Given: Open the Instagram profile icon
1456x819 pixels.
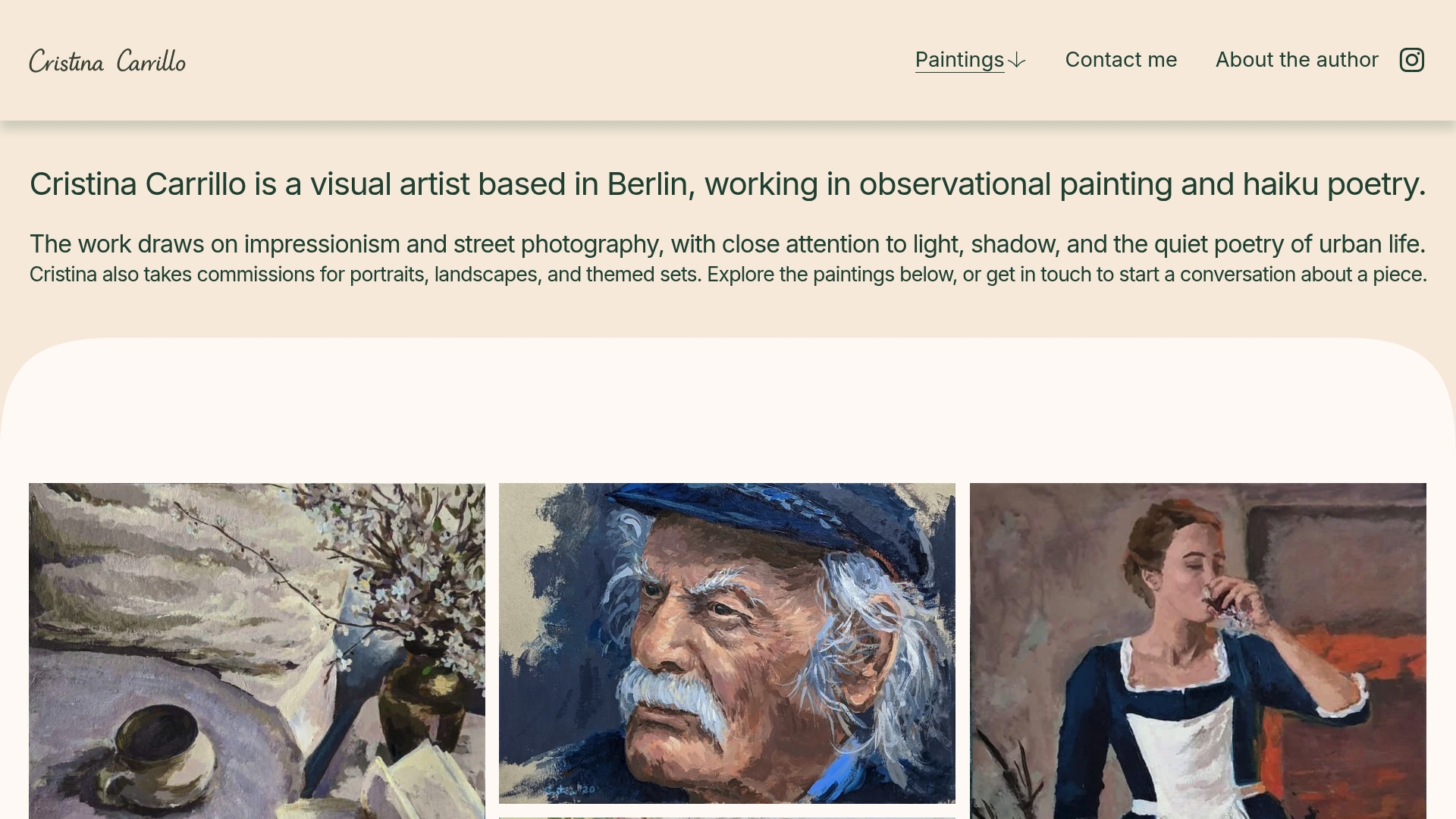Looking at the screenshot, I should click(1411, 60).
